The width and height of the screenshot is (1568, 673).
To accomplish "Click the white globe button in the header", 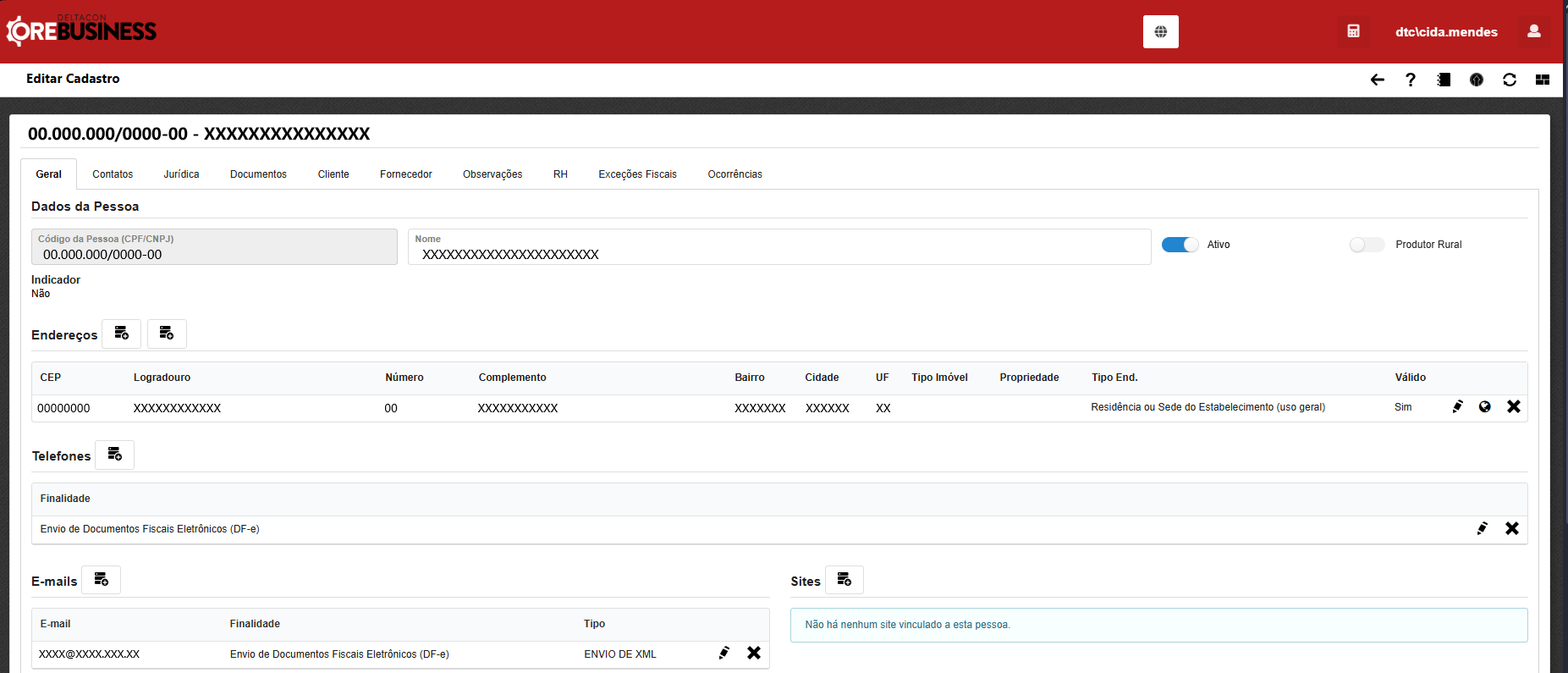I will click(1160, 31).
